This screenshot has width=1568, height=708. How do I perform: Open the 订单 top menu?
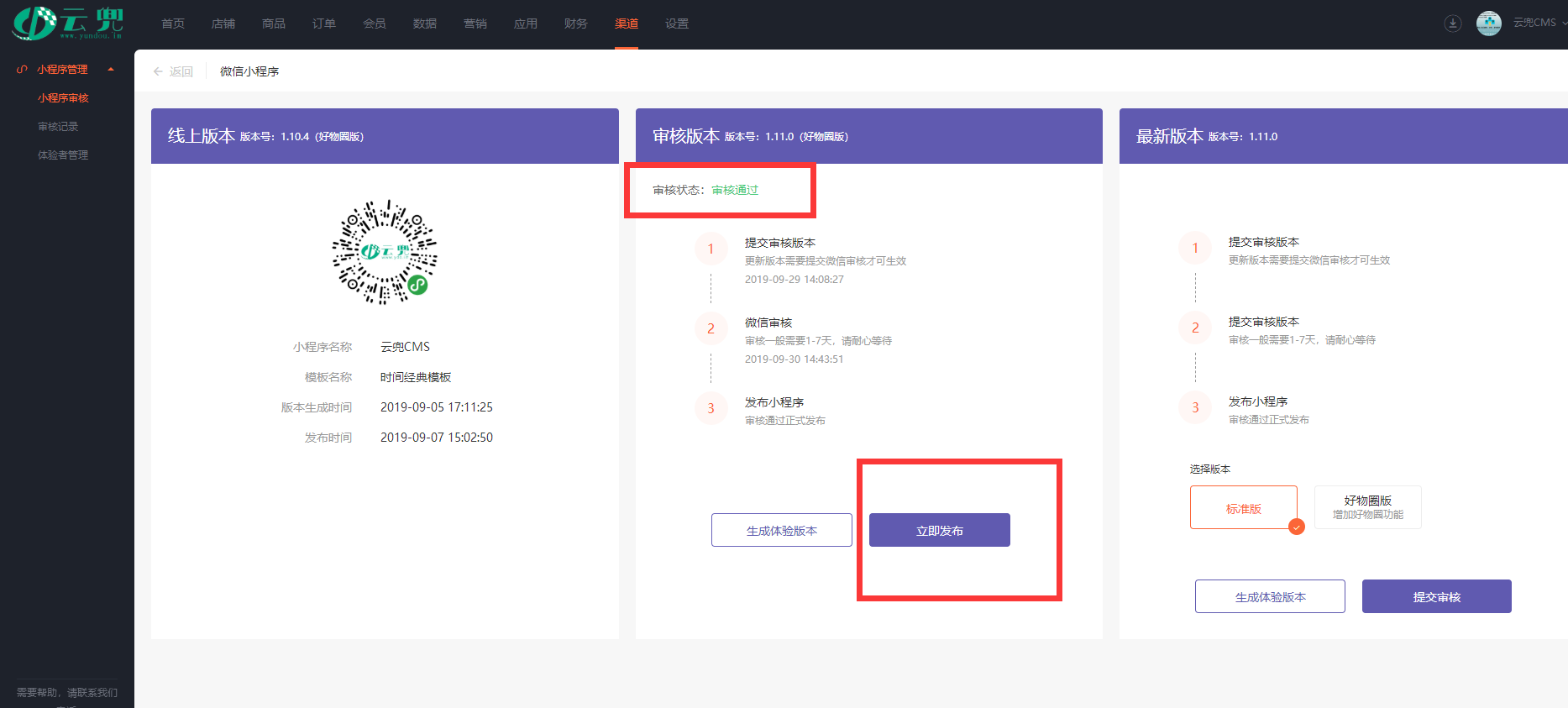coord(324,24)
